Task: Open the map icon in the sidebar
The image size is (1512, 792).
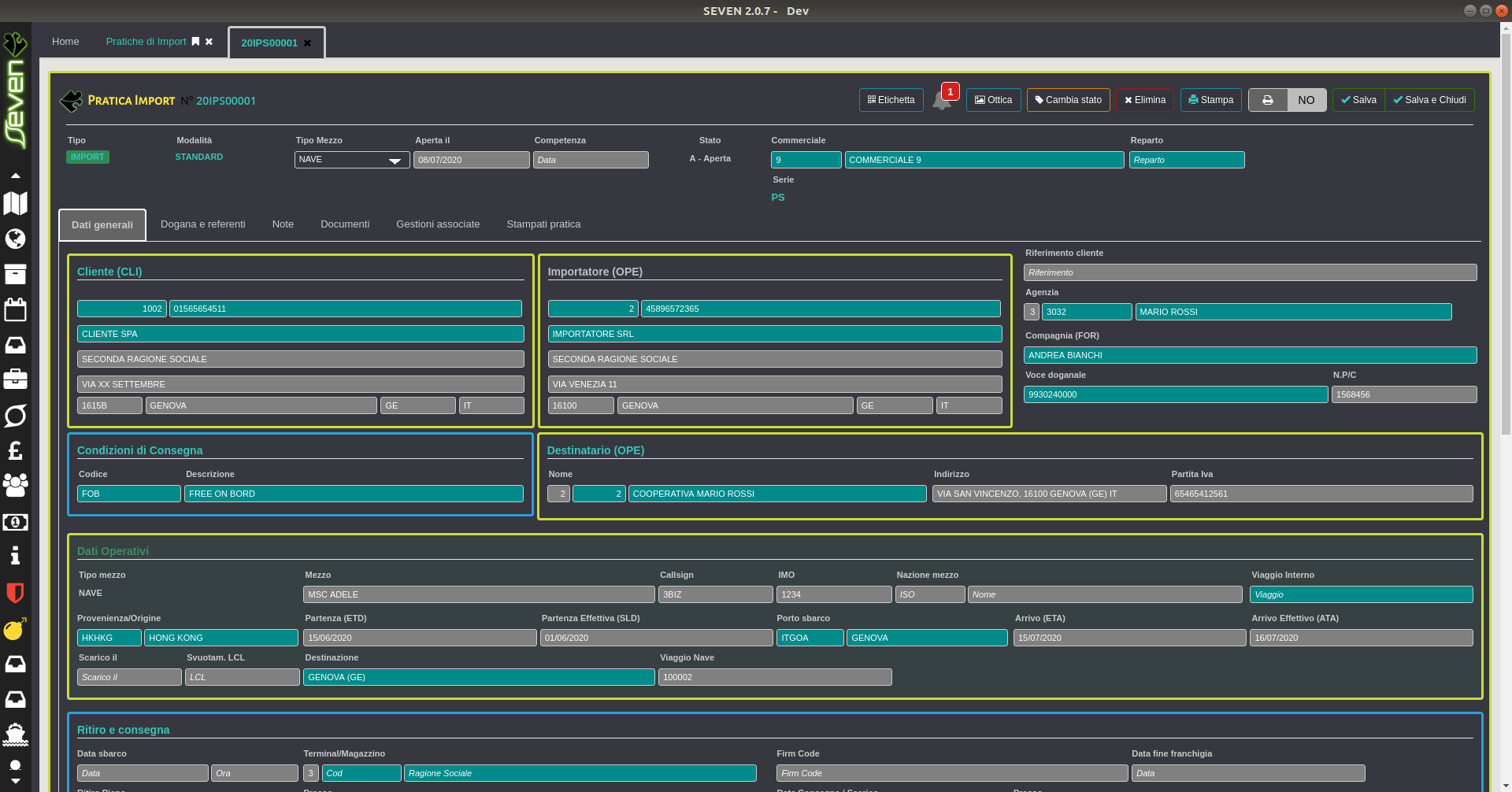Action: (x=15, y=203)
